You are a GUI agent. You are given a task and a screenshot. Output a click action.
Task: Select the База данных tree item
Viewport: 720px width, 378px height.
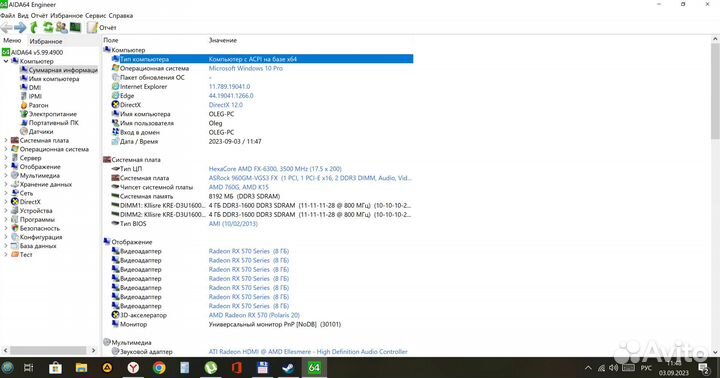click(34, 246)
